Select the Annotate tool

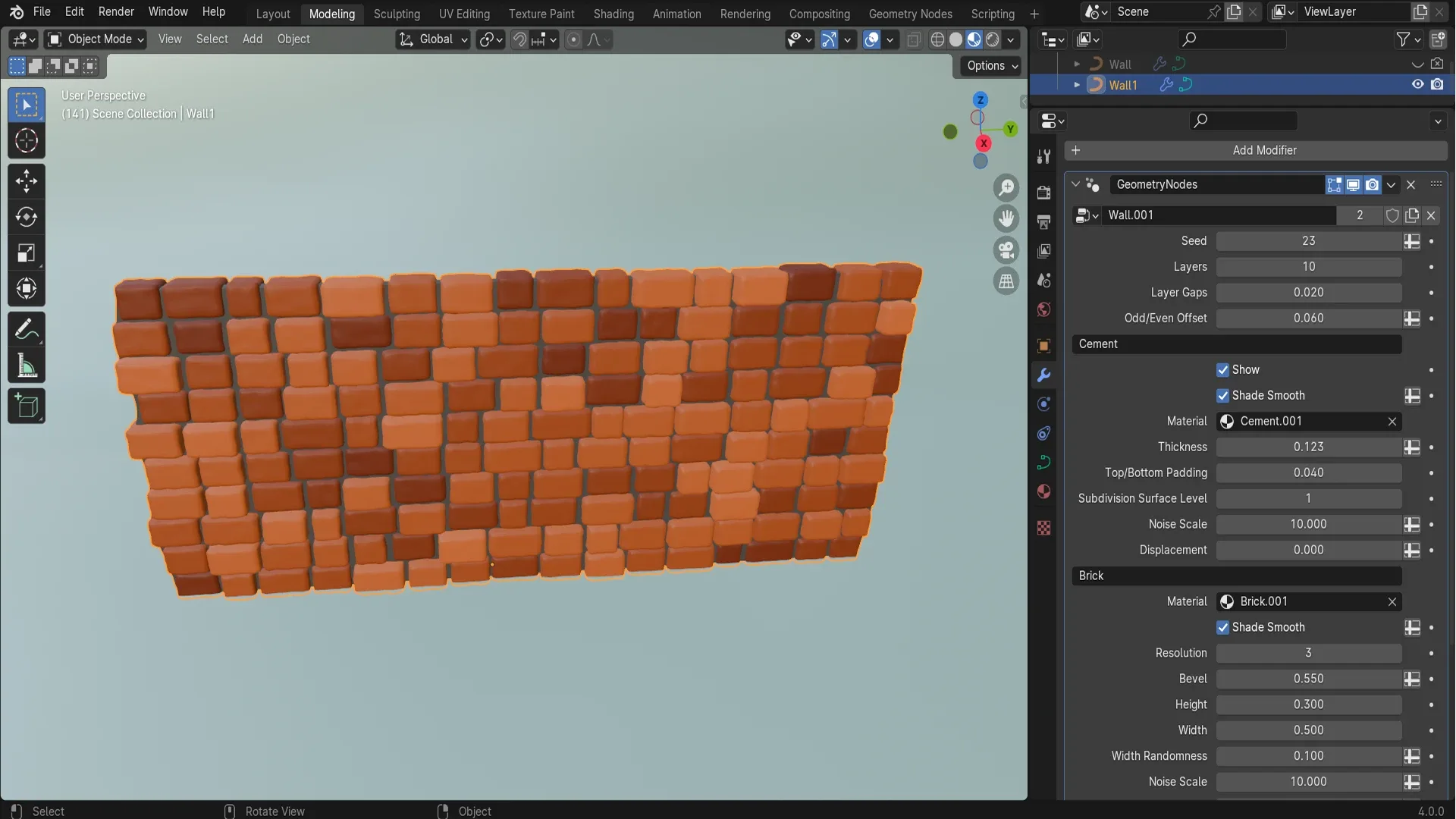tap(27, 328)
